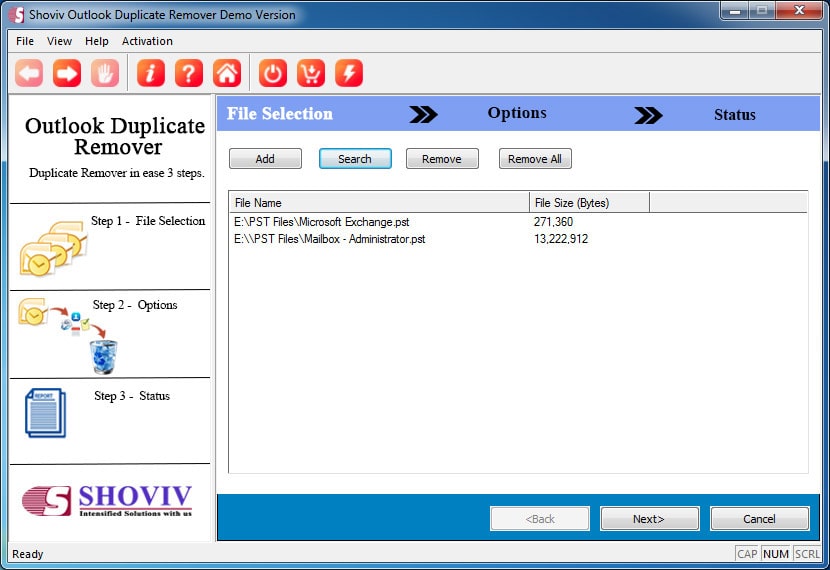Click the SCRL status bar indicator
Image resolution: width=830 pixels, height=570 pixels.
coord(807,554)
